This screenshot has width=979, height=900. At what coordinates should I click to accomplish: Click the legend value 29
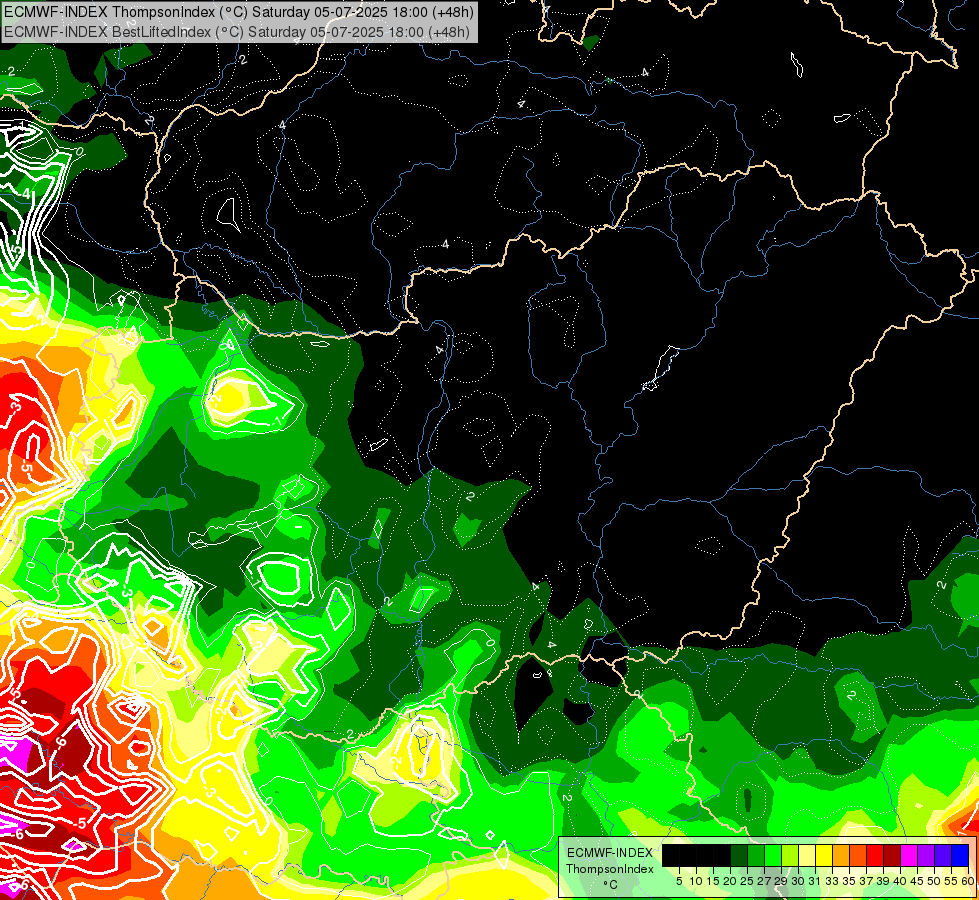click(780, 881)
